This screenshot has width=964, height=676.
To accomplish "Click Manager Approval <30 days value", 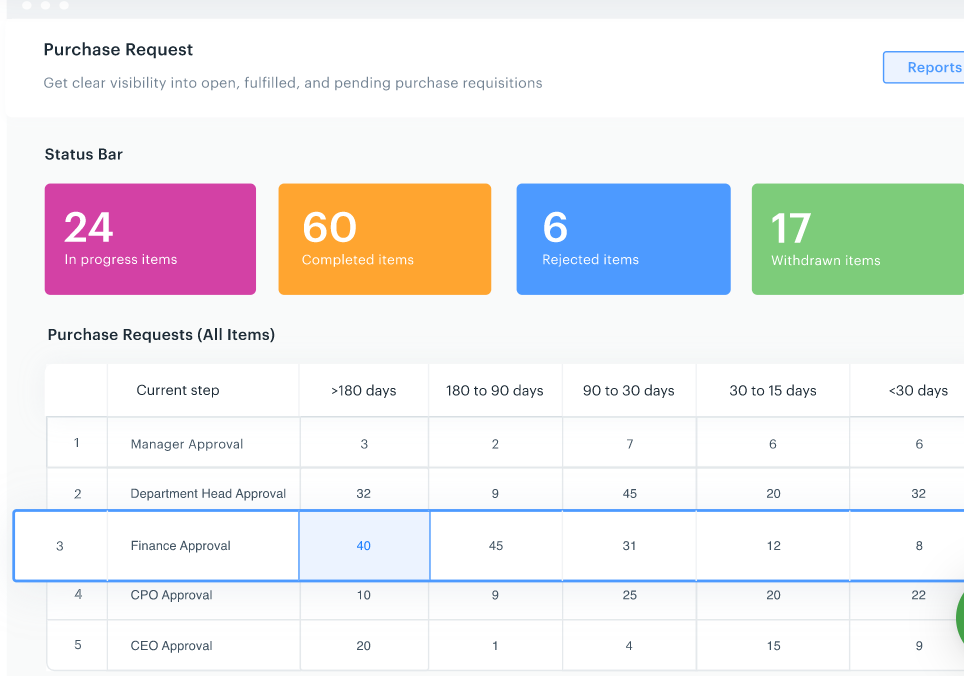I will click(x=919, y=444).
